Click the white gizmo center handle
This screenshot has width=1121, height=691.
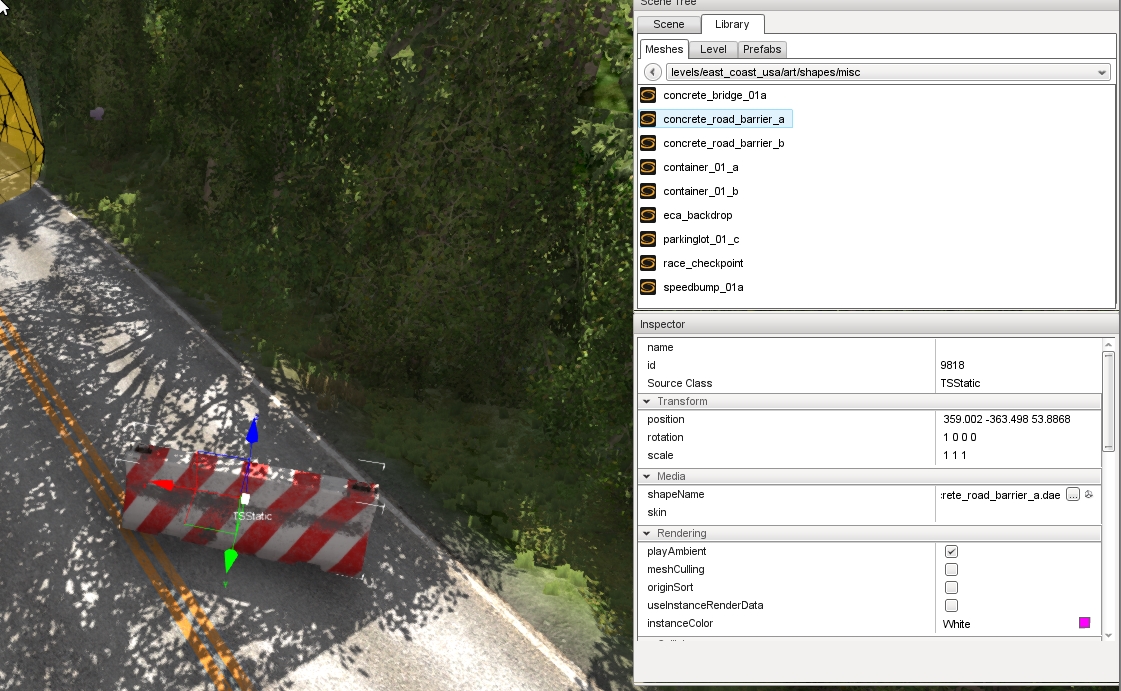coord(245,499)
